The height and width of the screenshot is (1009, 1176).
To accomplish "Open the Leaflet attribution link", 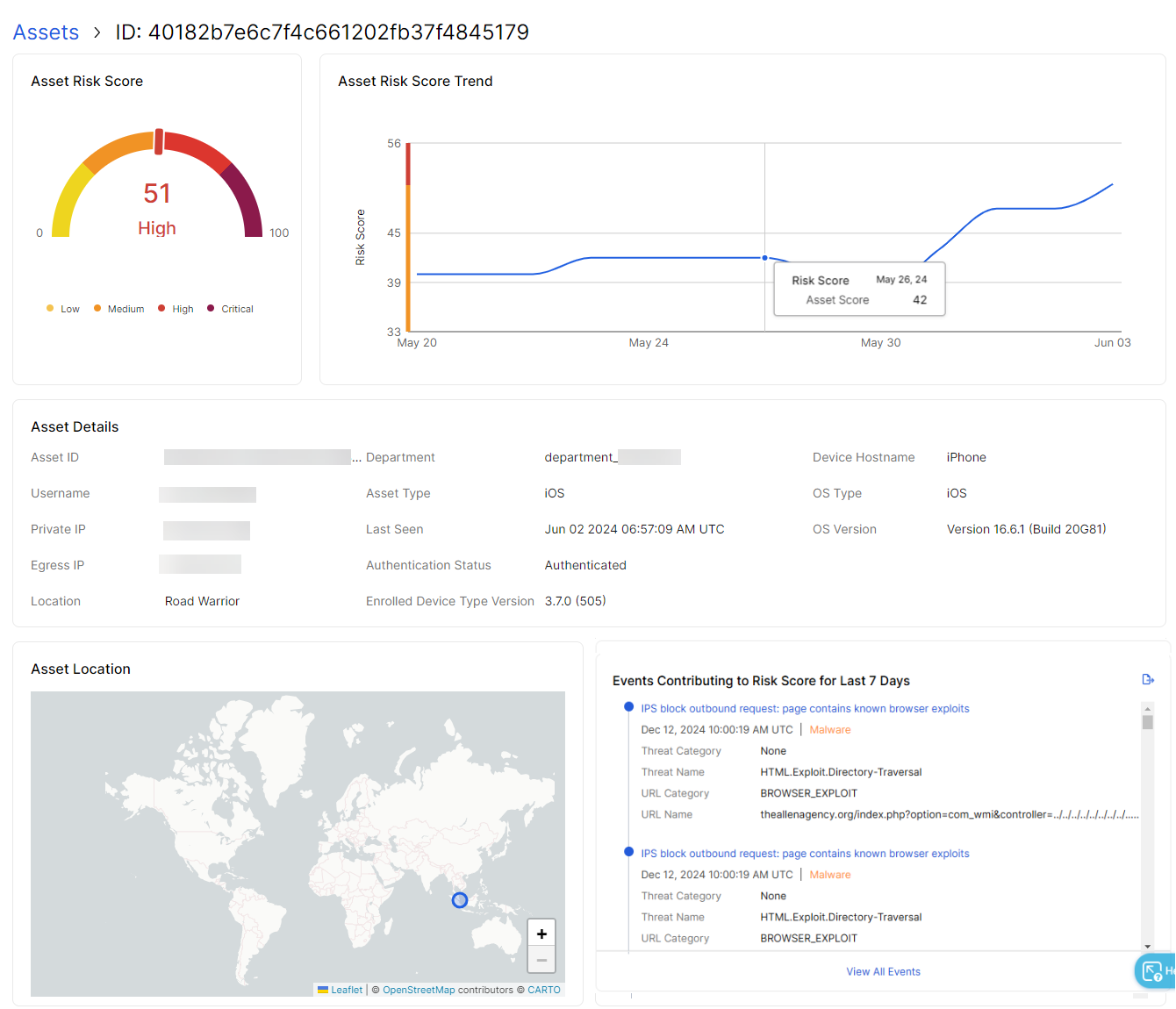I will tap(346, 990).
